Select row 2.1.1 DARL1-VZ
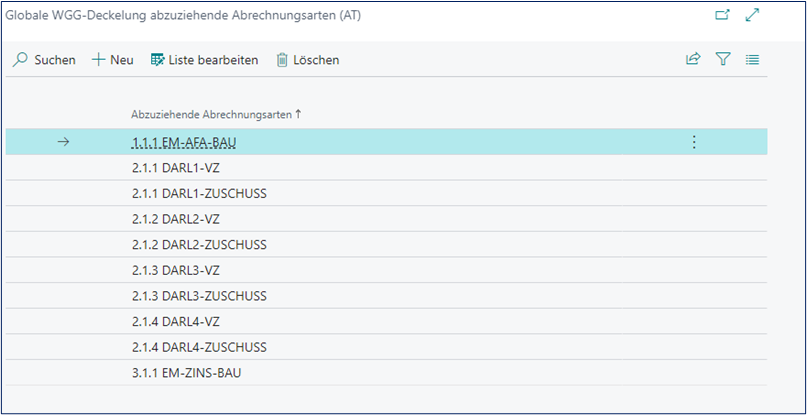The height and width of the screenshot is (415, 807). click(174, 167)
